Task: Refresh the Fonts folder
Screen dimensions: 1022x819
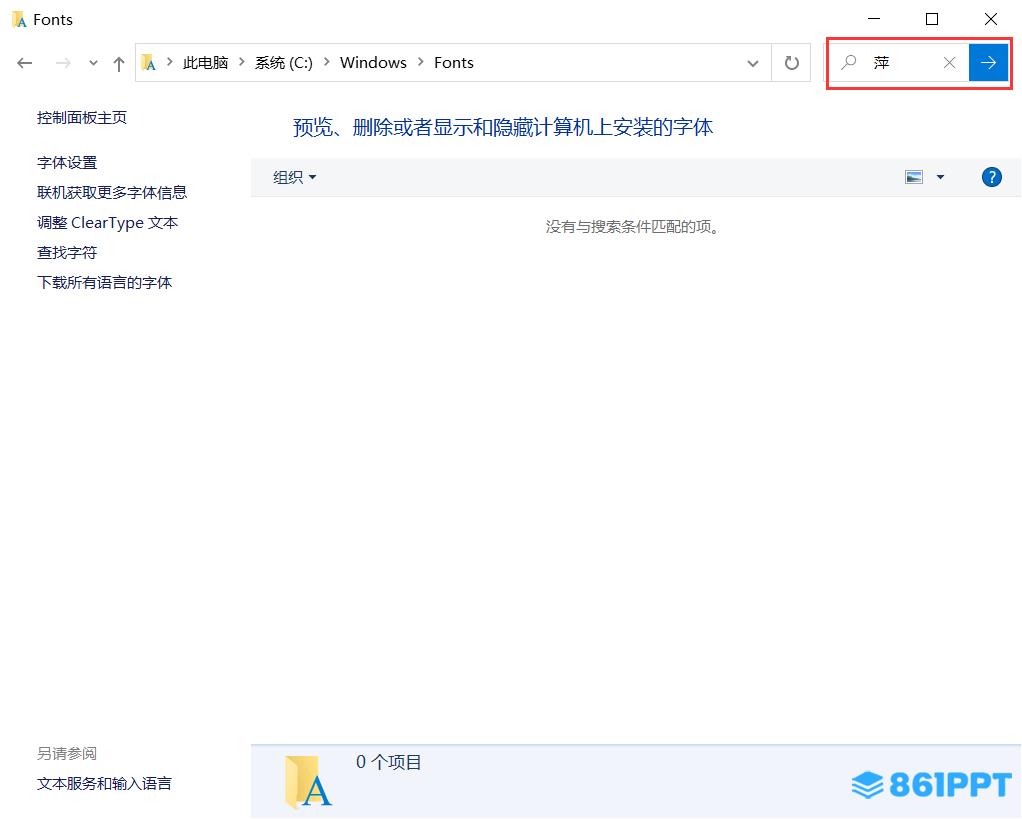Action: (x=791, y=63)
